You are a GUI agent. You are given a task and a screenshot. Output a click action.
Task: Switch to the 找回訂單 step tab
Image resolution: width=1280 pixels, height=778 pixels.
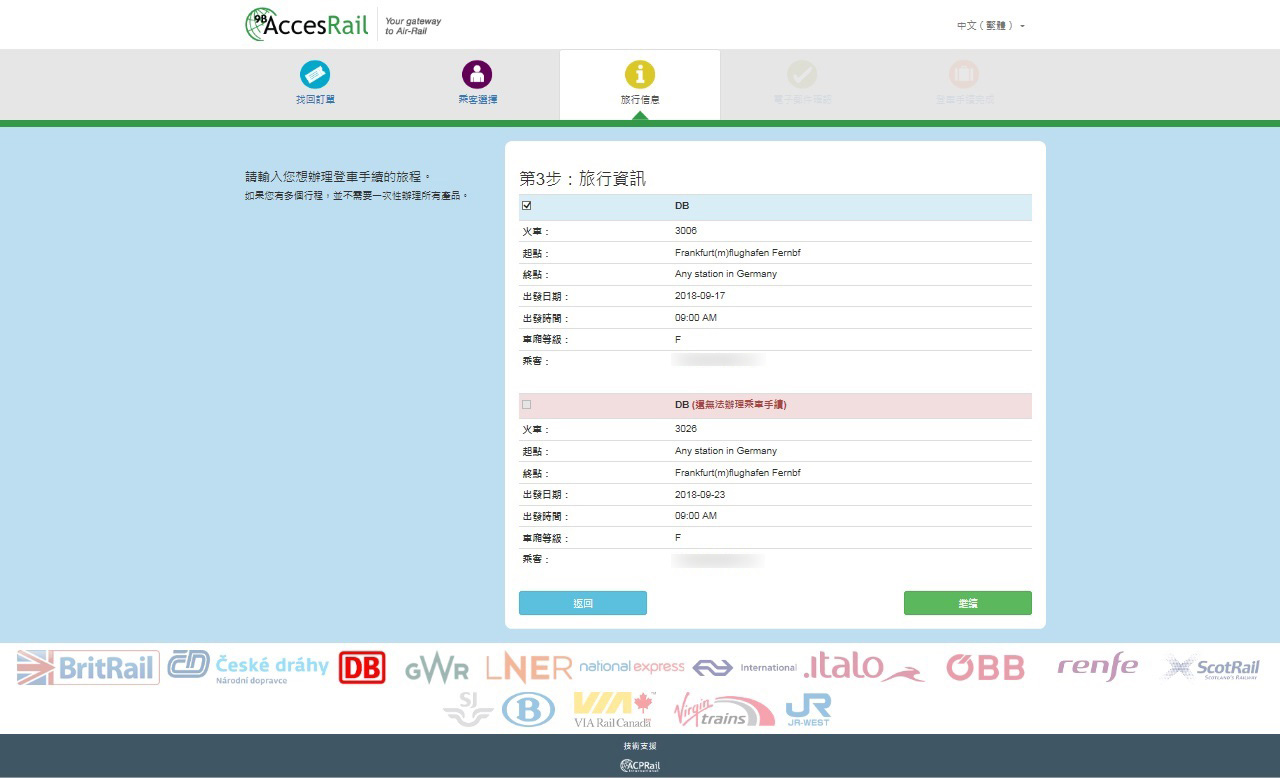pyautogui.click(x=315, y=99)
